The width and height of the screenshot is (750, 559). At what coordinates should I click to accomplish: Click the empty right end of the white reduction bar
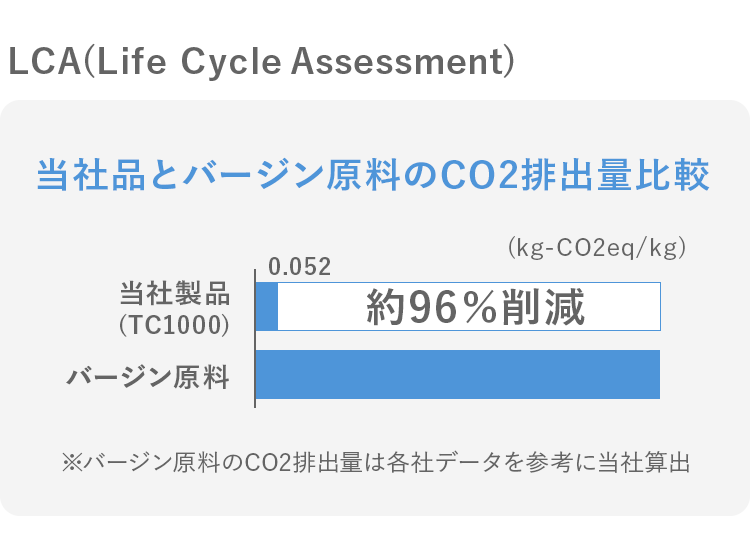pos(625,307)
